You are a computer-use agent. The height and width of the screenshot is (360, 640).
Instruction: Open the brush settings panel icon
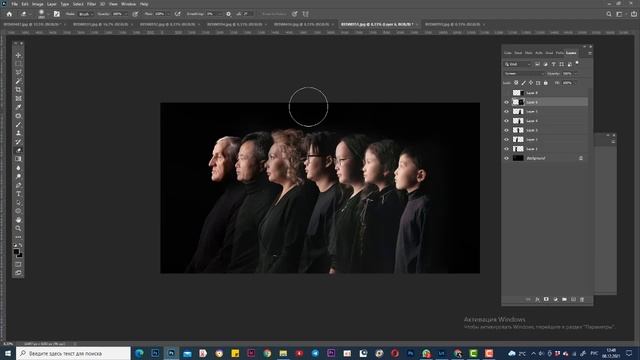[x=57, y=14]
